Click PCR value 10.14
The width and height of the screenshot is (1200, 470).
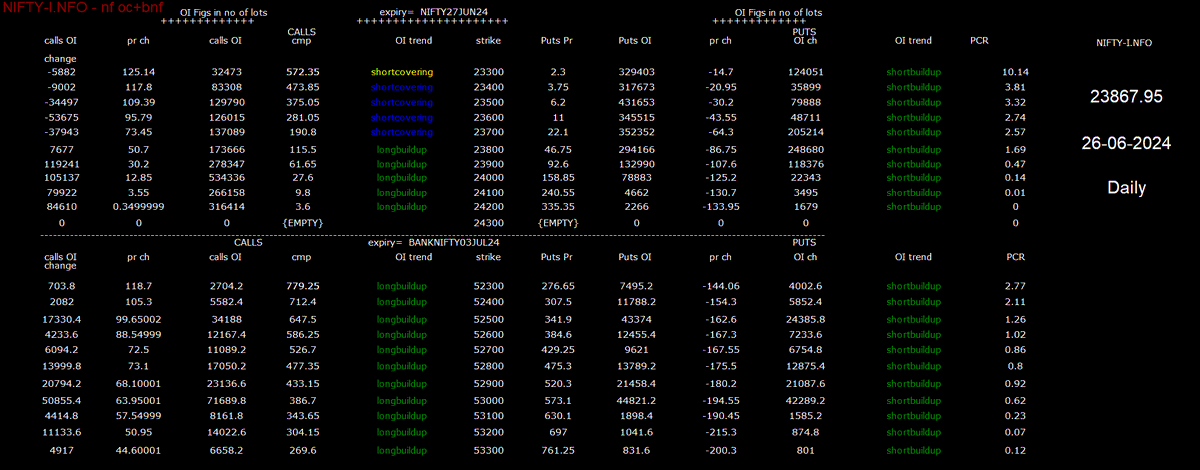(1015, 72)
